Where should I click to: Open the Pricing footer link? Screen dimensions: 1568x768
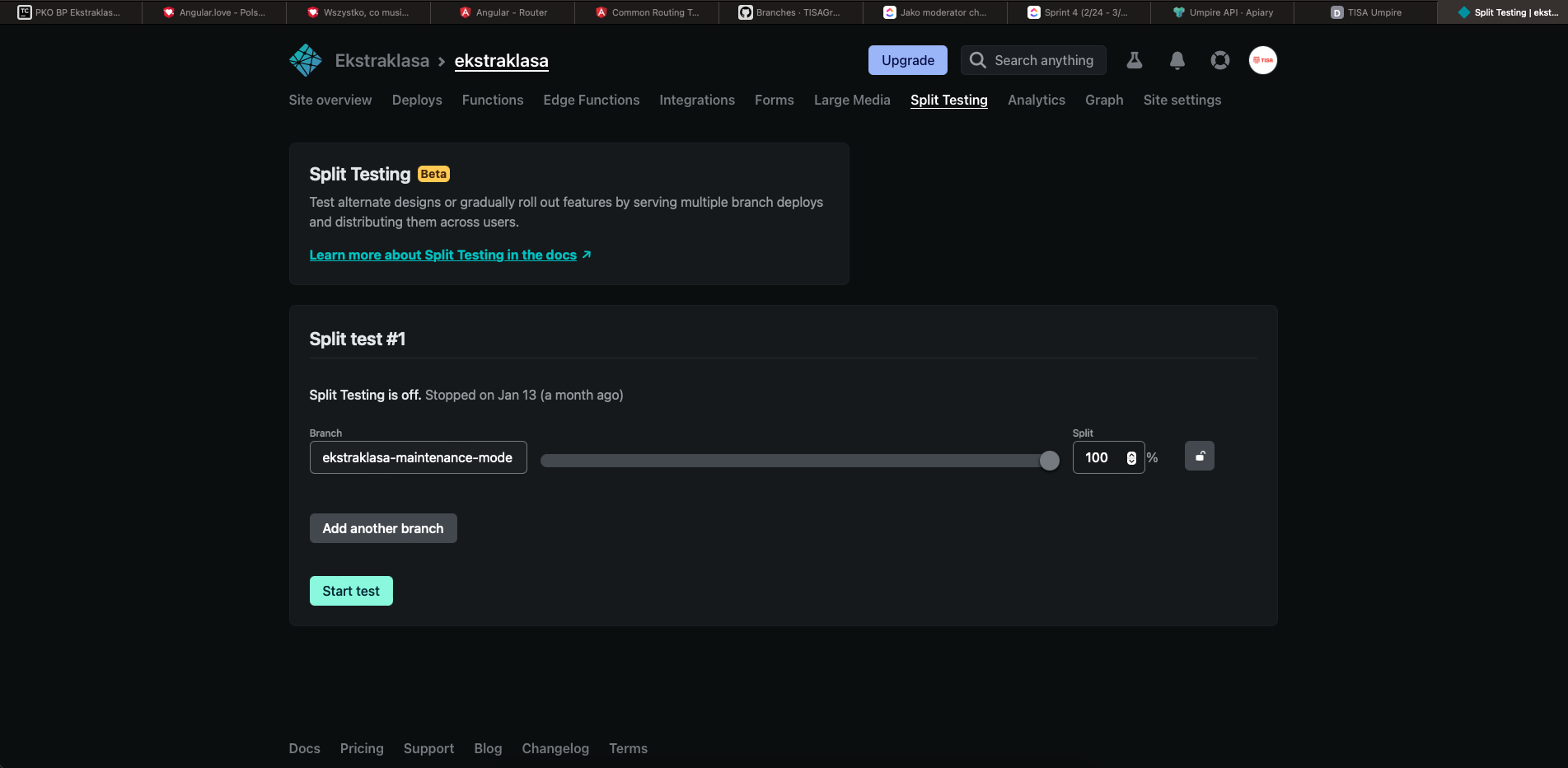click(x=362, y=748)
